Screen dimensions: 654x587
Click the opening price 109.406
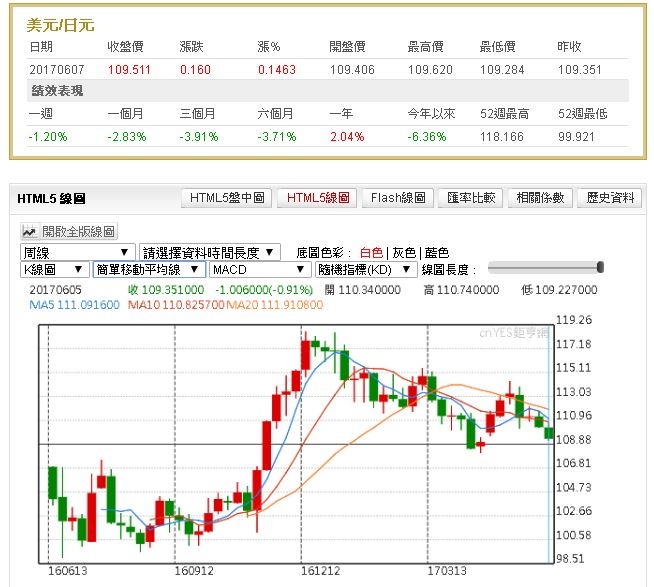tap(352, 70)
